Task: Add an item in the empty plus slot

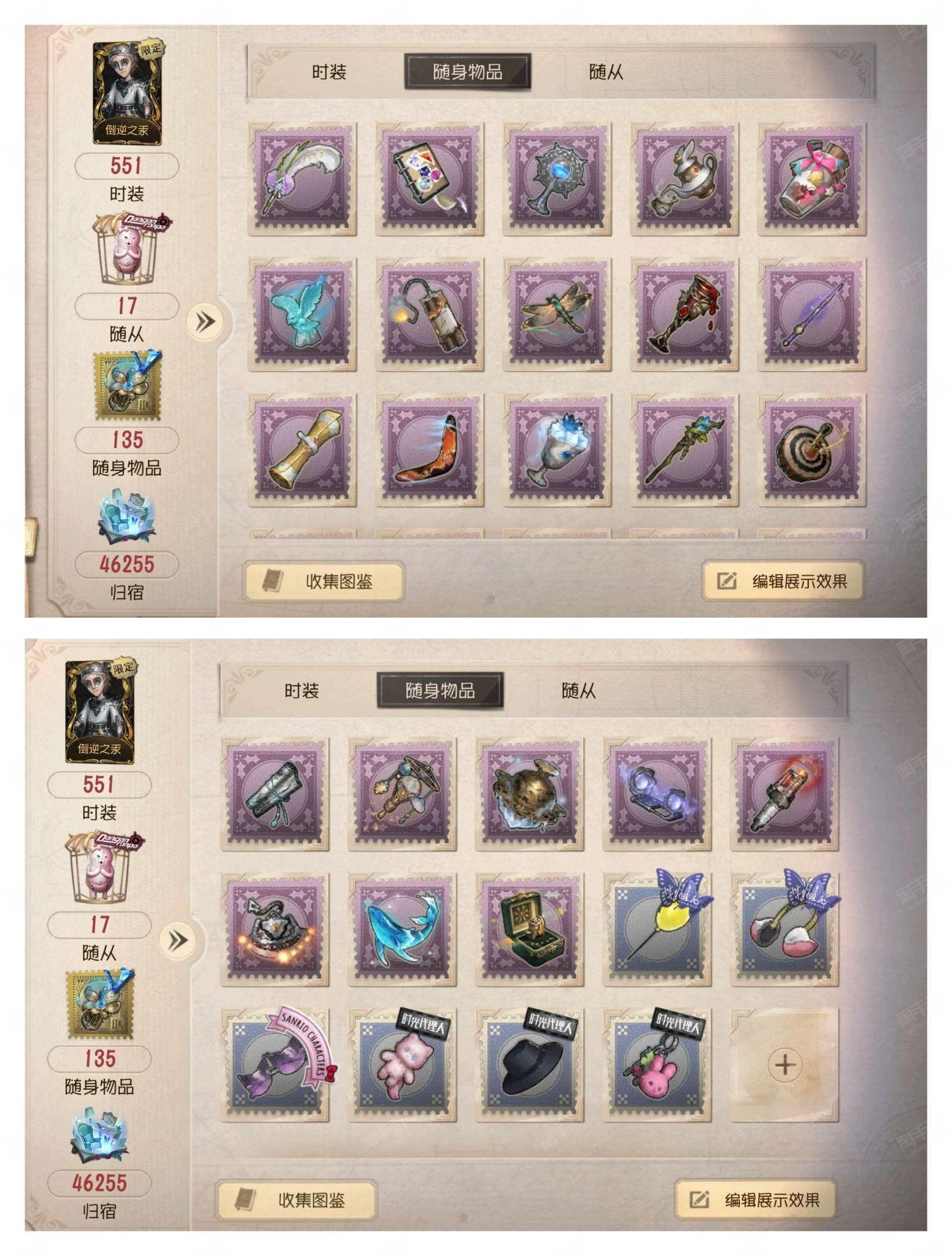Action: click(785, 1065)
